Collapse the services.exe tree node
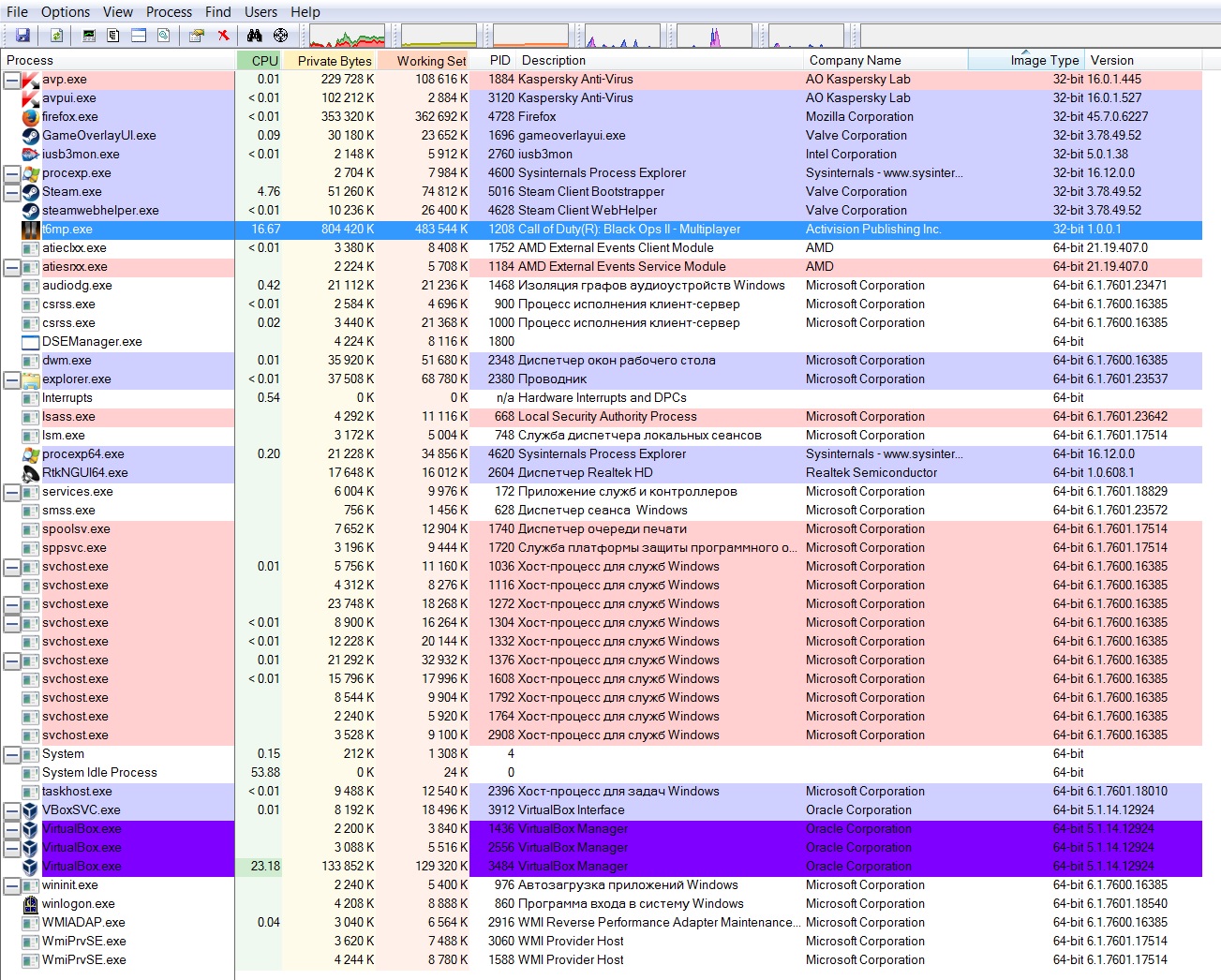This screenshot has height=980, width=1221. point(11,492)
